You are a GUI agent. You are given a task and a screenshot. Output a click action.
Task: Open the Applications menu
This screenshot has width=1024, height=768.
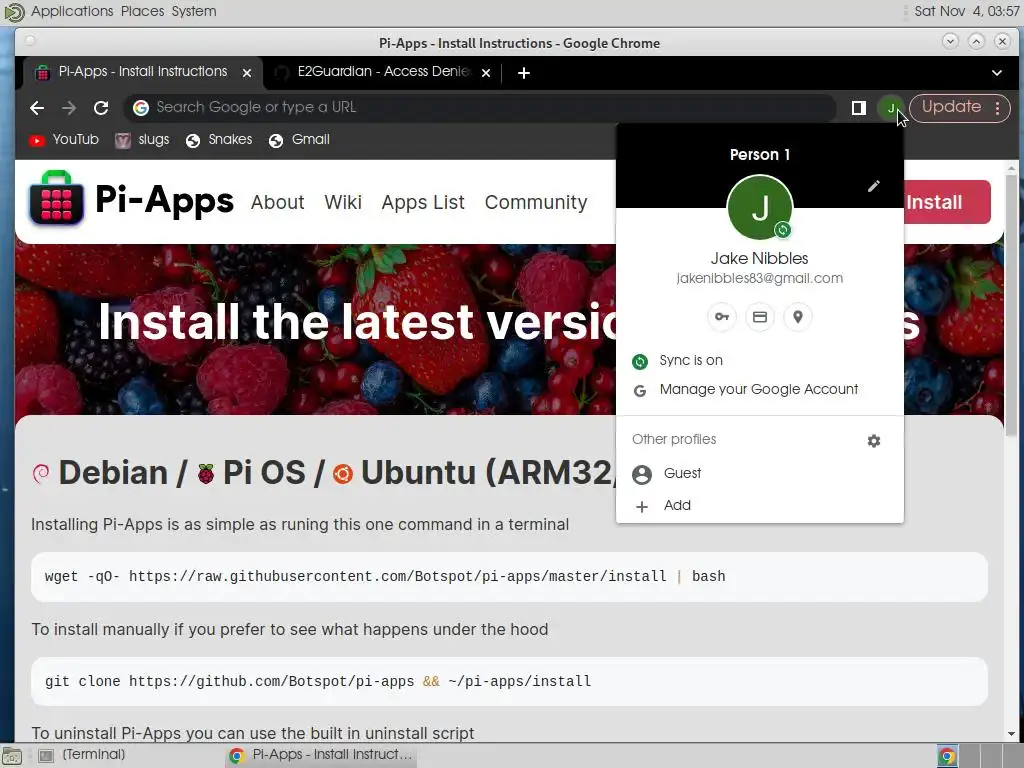coord(72,11)
